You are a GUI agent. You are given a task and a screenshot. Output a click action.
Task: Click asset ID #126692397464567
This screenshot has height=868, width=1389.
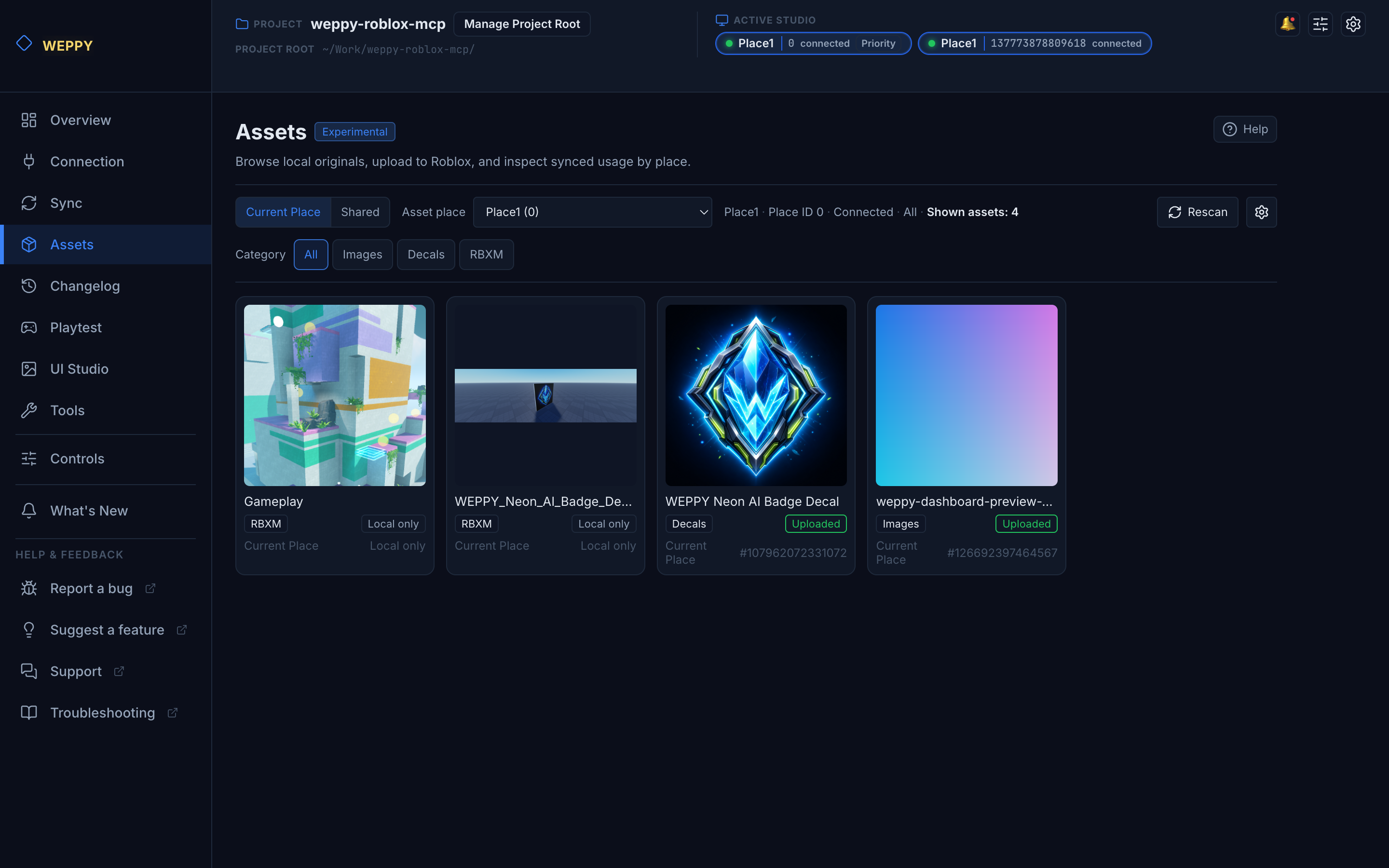pos(1002,553)
